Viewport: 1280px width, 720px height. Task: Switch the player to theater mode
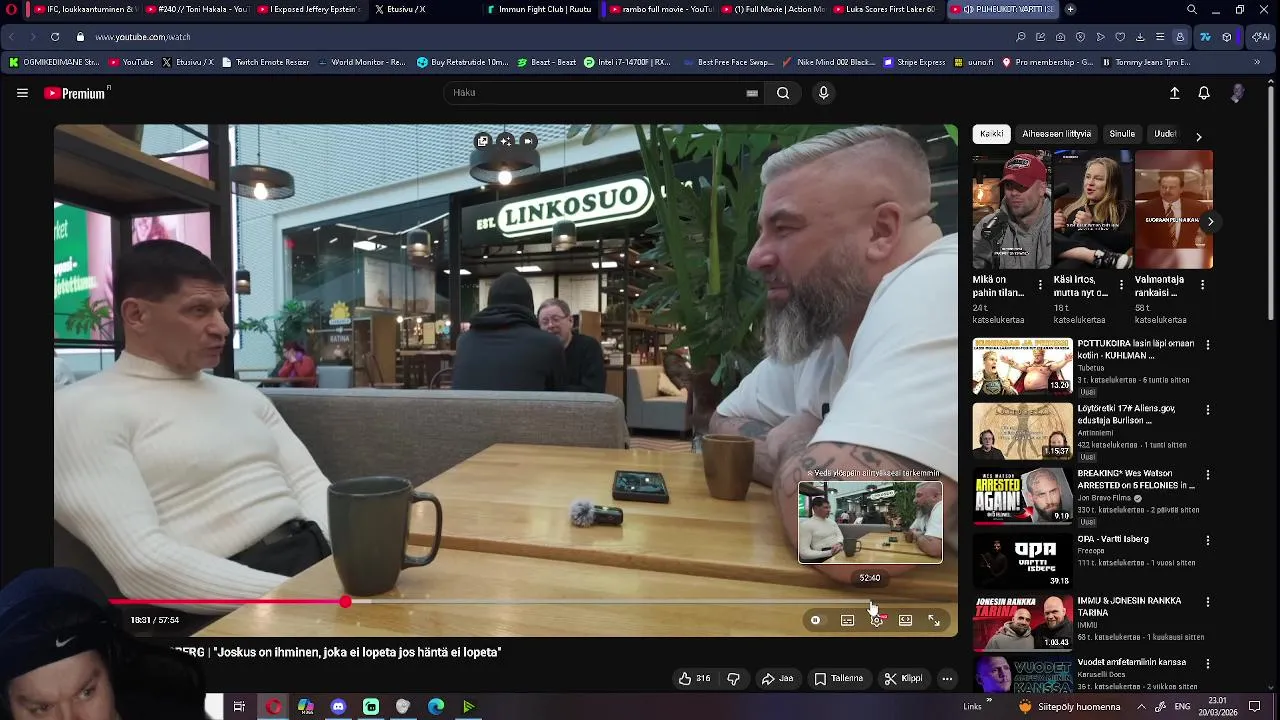pyautogui.click(x=905, y=621)
